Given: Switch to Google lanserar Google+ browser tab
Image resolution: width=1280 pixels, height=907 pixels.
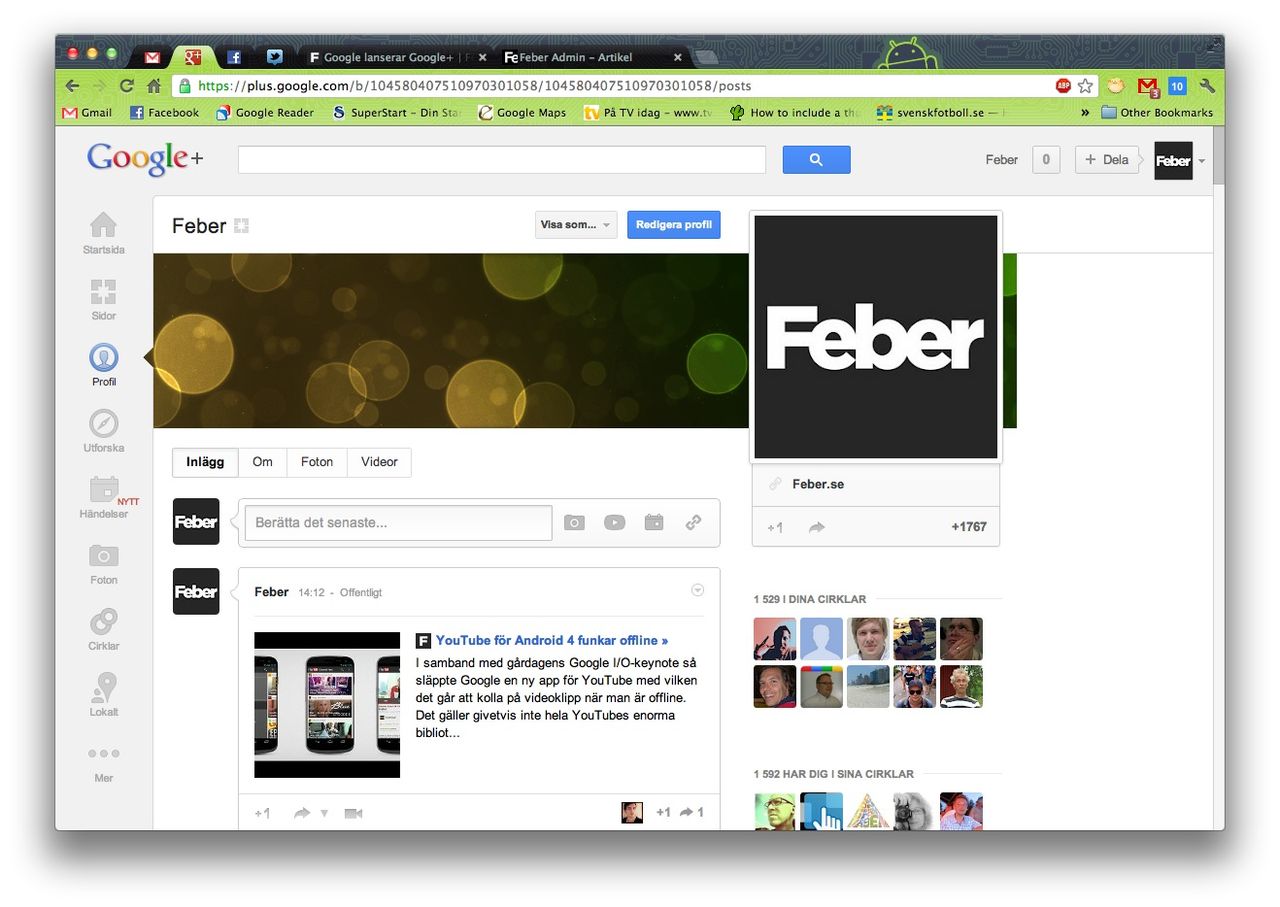Looking at the screenshot, I should (x=397, y=57).
